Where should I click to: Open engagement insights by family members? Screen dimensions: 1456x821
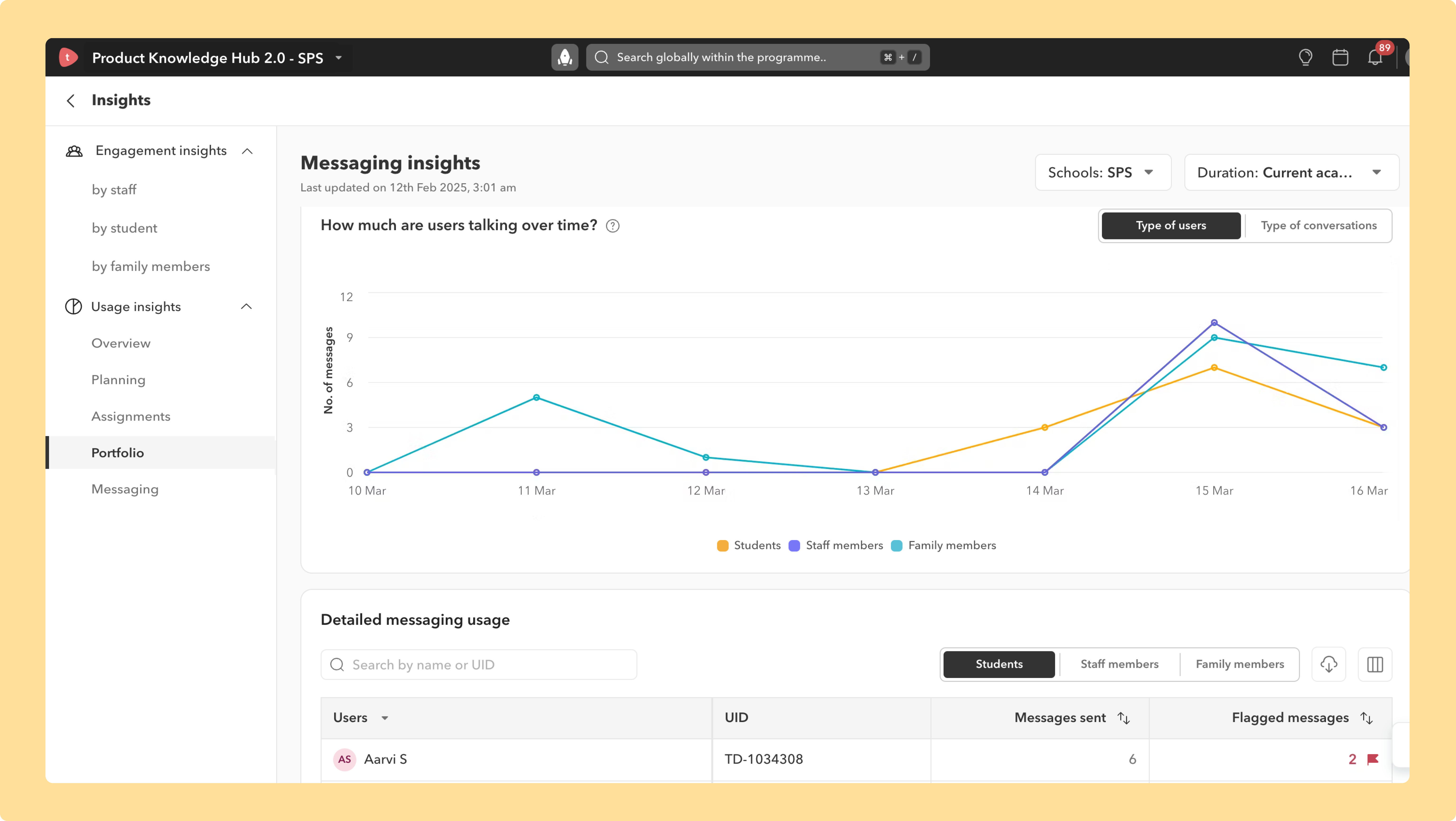pyautogui.click(x=151, y=267)
